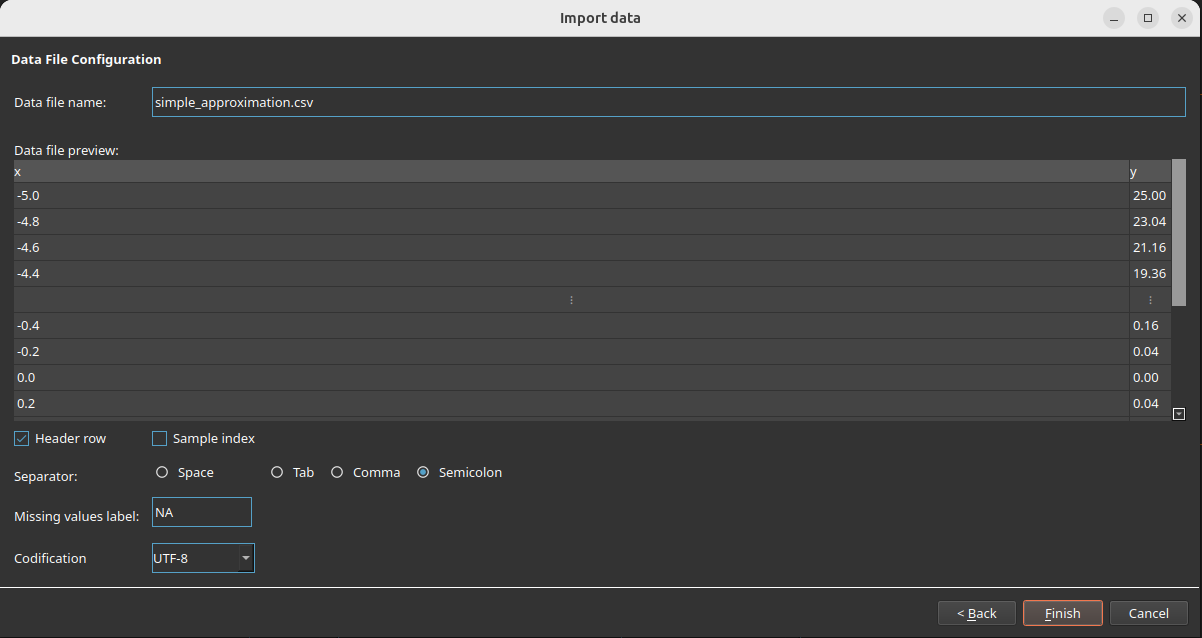Open the Codification UTF-8 dropdown
This screenshot has height=638, width=1202.
coord(203,558)
